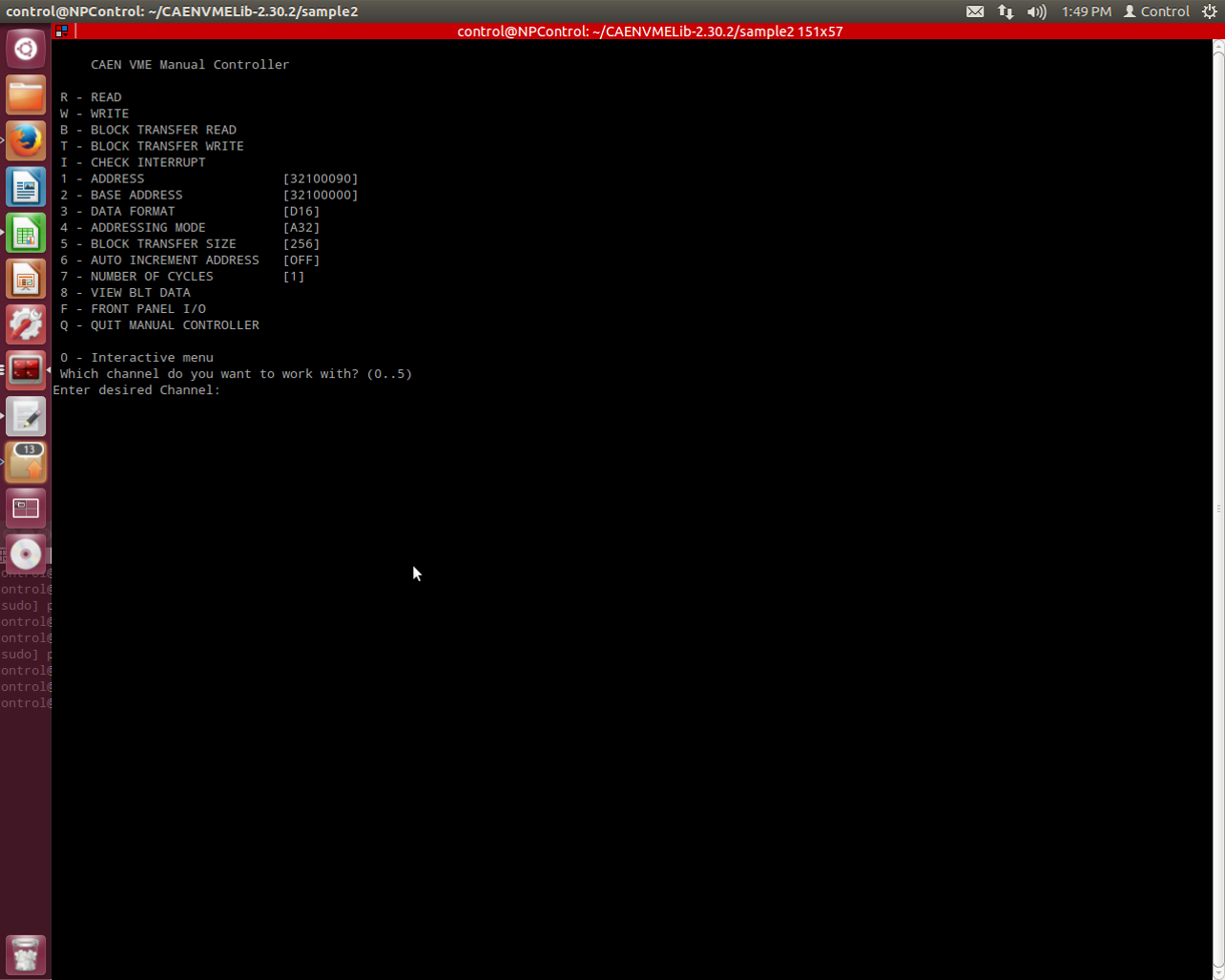
Task: Click '8 - VIEW BLT DATA' line
Action: coord(125,292)
